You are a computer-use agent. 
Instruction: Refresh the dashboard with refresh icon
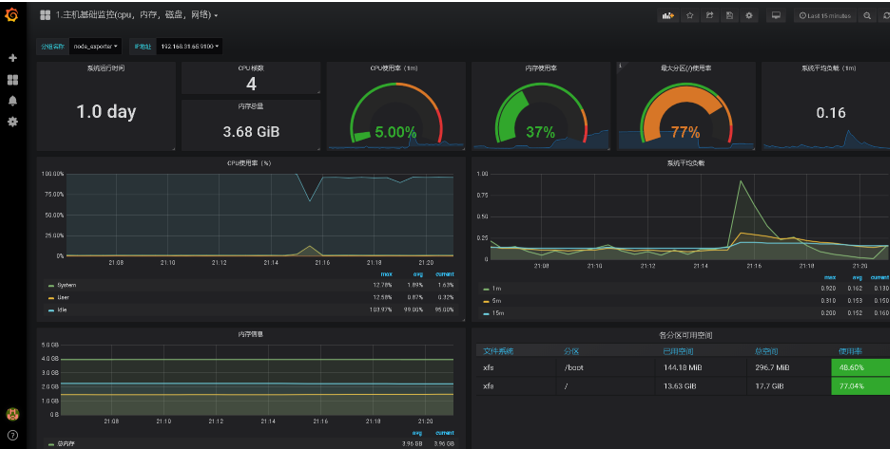[885, 16]
